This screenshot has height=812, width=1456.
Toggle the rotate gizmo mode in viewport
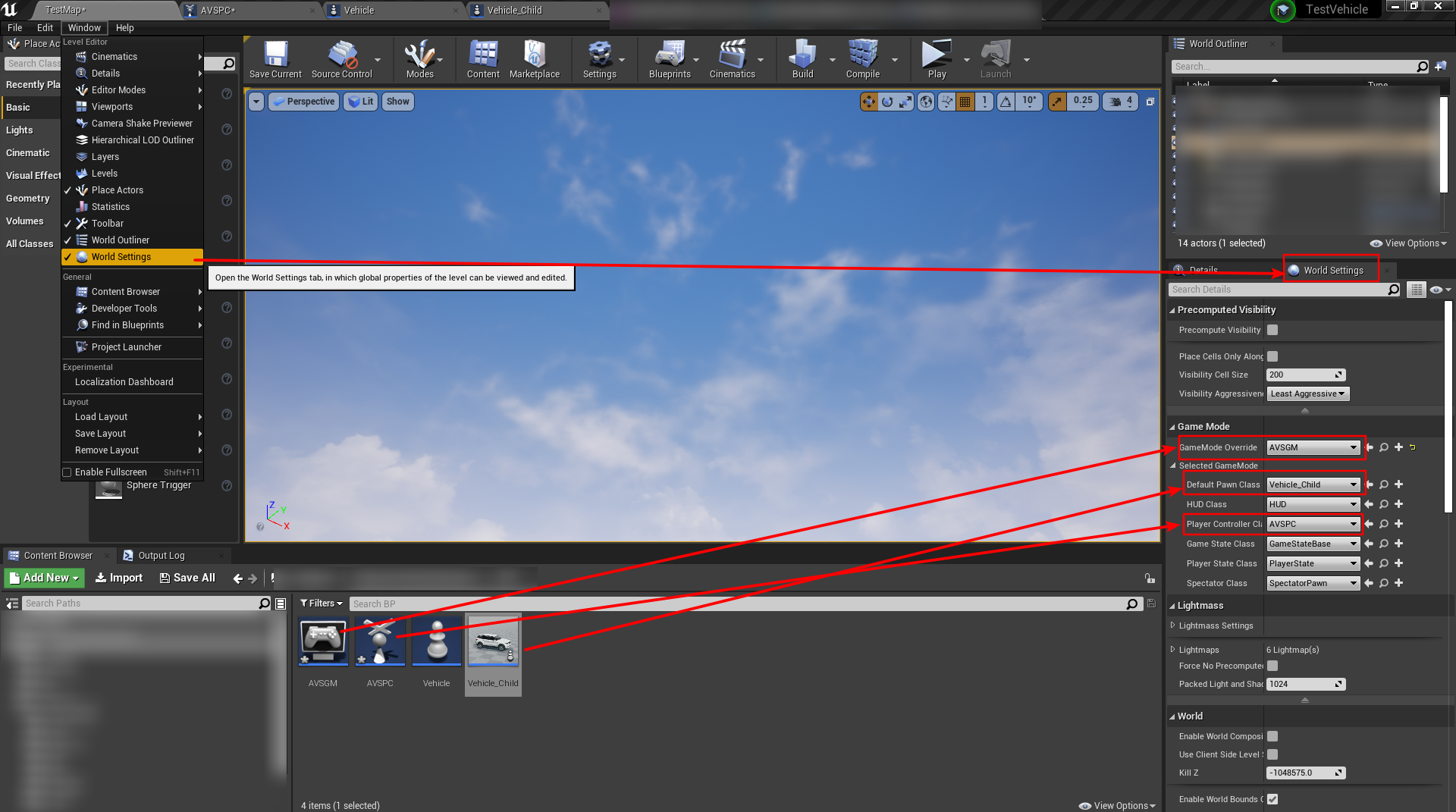[887, 101]
